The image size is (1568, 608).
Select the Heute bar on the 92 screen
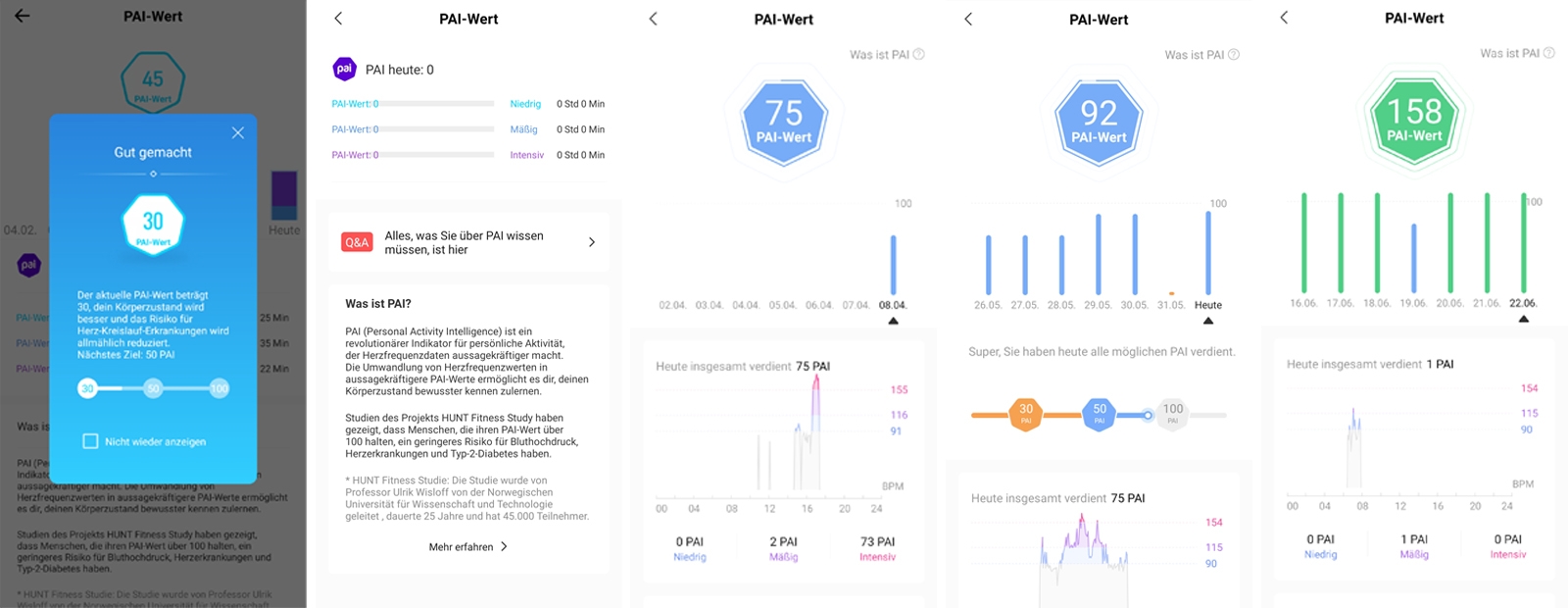(1208, 253)
